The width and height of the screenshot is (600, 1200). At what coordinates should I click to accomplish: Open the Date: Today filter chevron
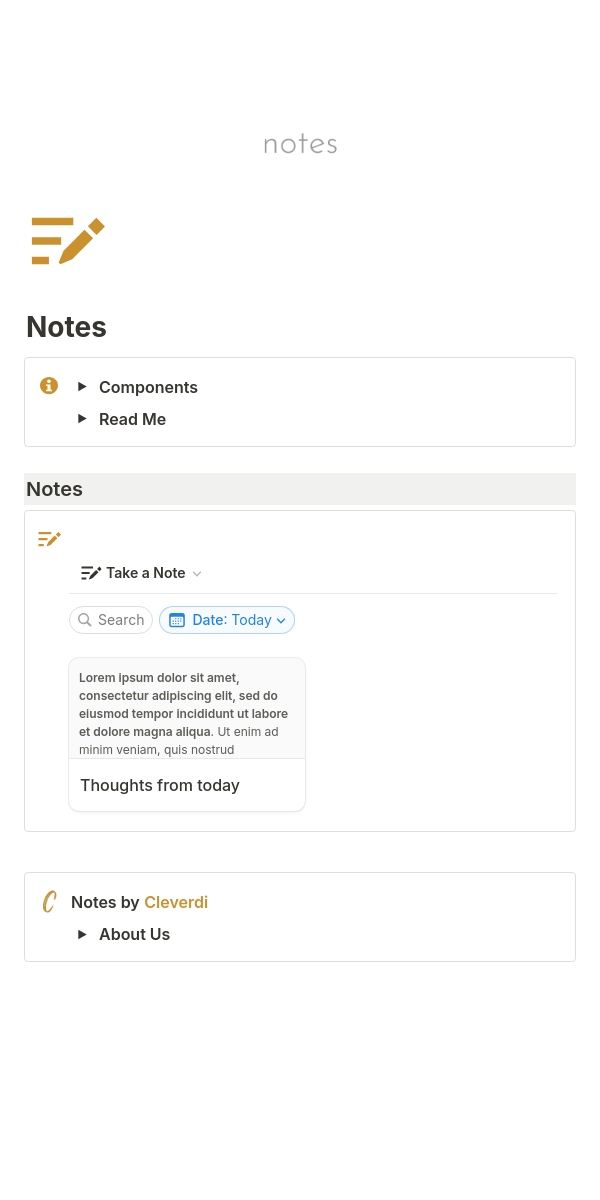click(281, 620)
